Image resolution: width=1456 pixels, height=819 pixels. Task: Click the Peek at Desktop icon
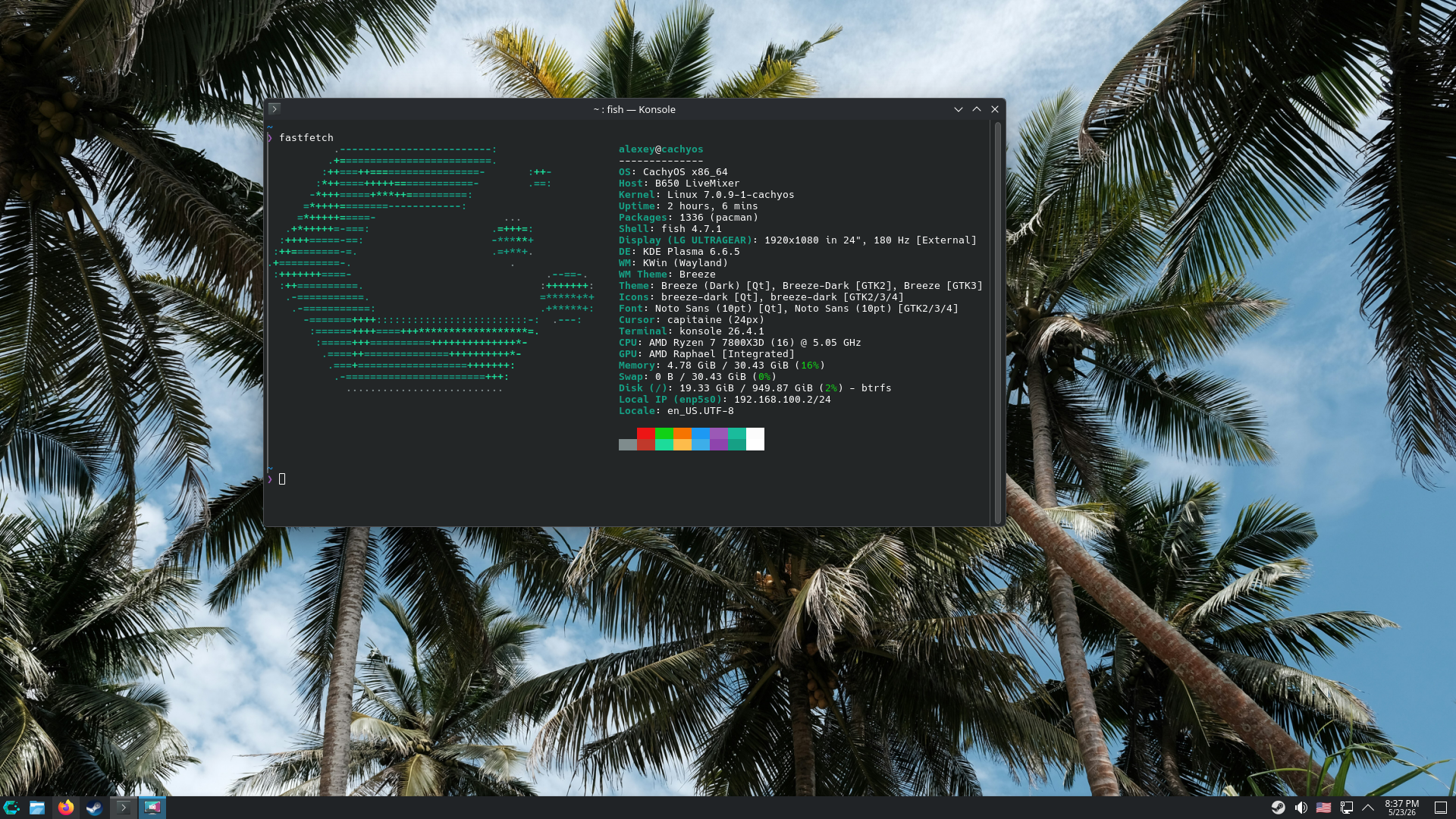(1441, 808)
